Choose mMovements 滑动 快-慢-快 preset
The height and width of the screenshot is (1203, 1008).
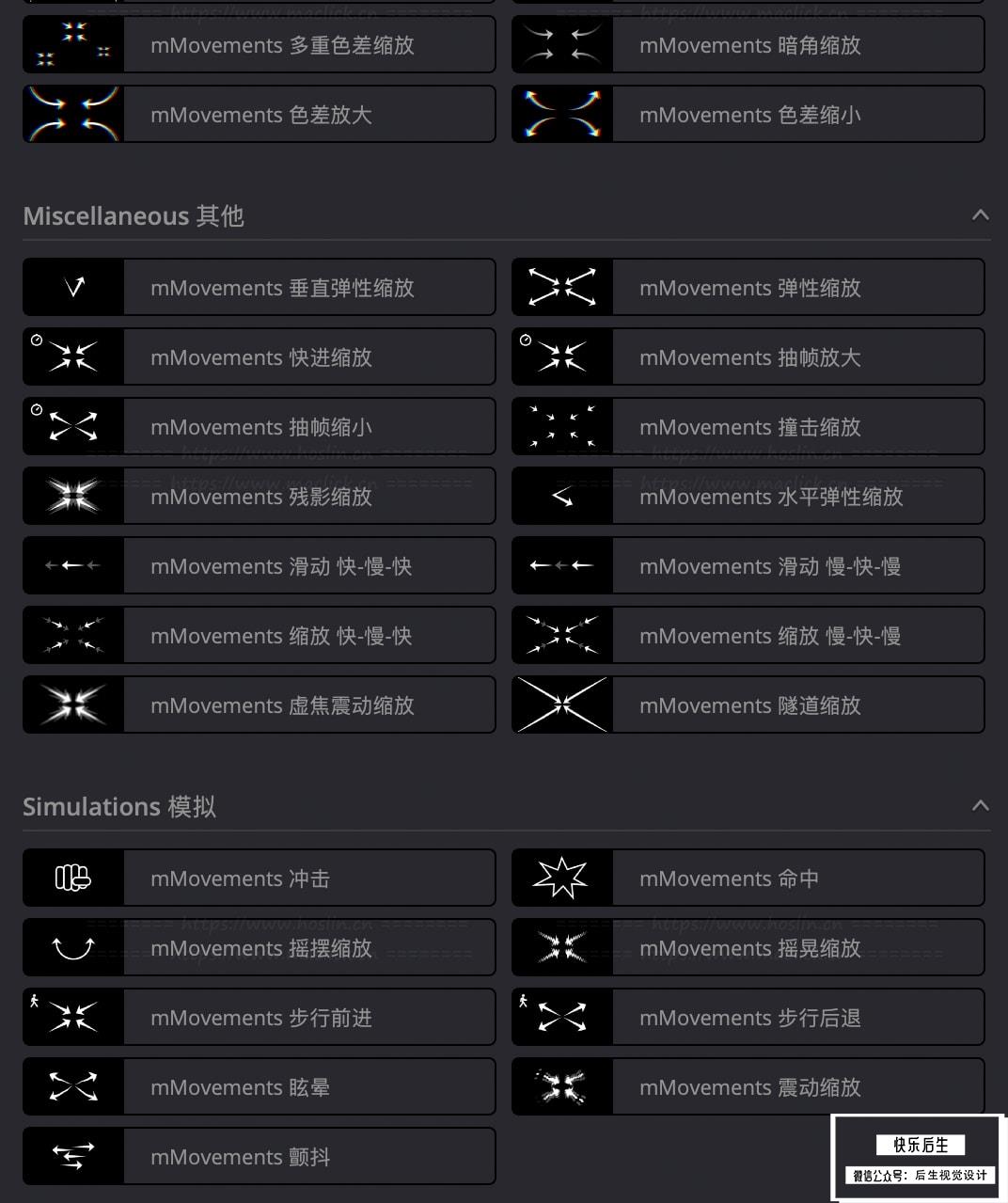(260, 566)
